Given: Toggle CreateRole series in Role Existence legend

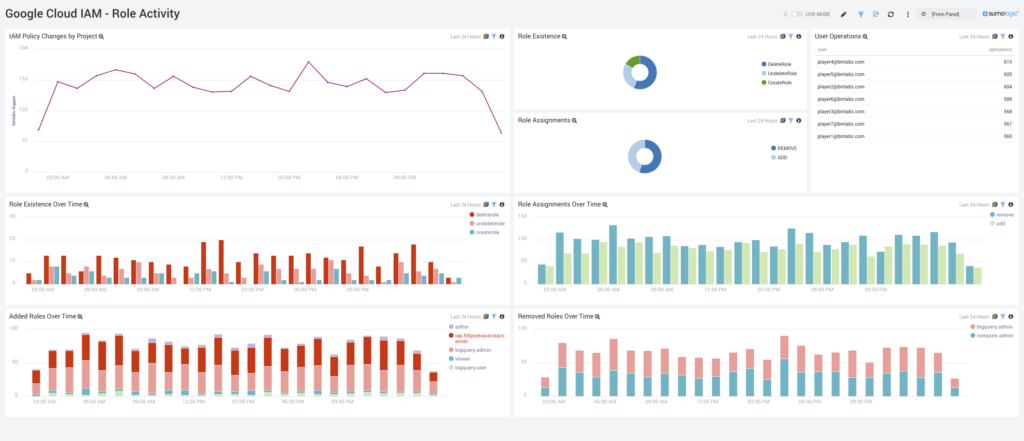Looking at the screenshot, I should (x=775, y=82).
